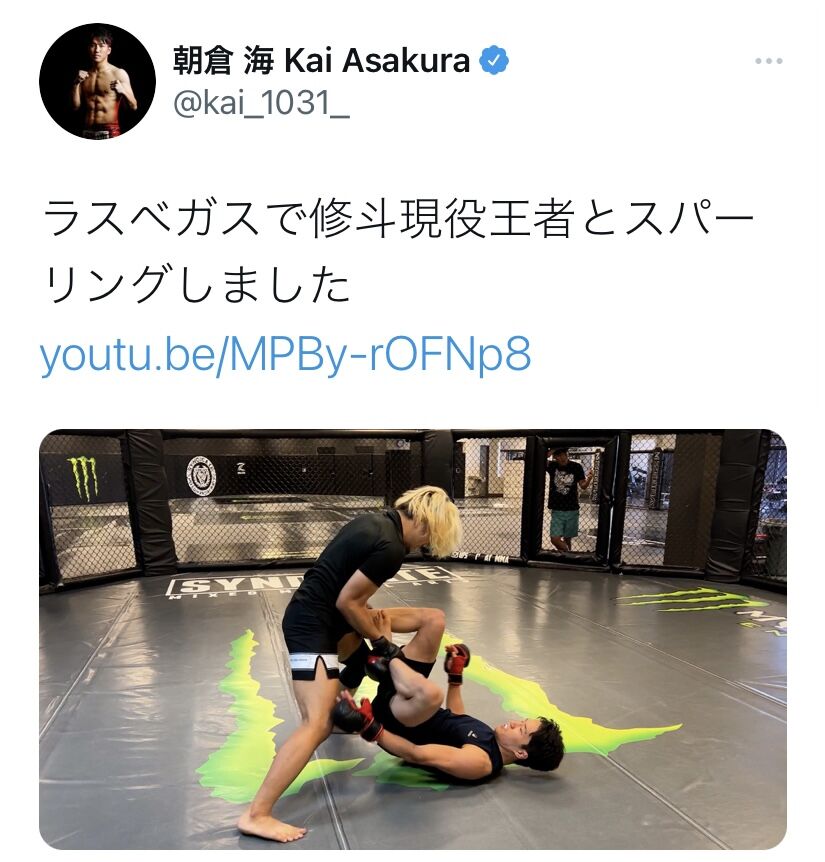Click the Japanese name 朝倉 海

coord(223,60)
